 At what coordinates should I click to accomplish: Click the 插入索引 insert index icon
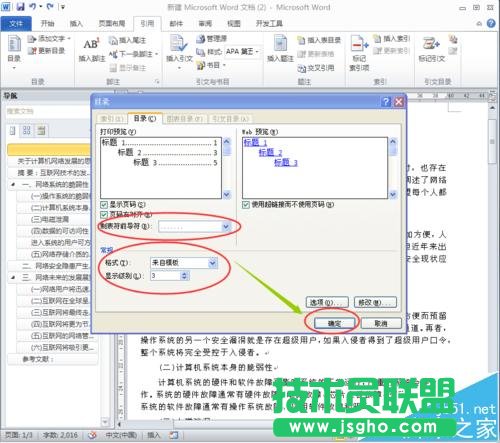click(x=377, y=39)
